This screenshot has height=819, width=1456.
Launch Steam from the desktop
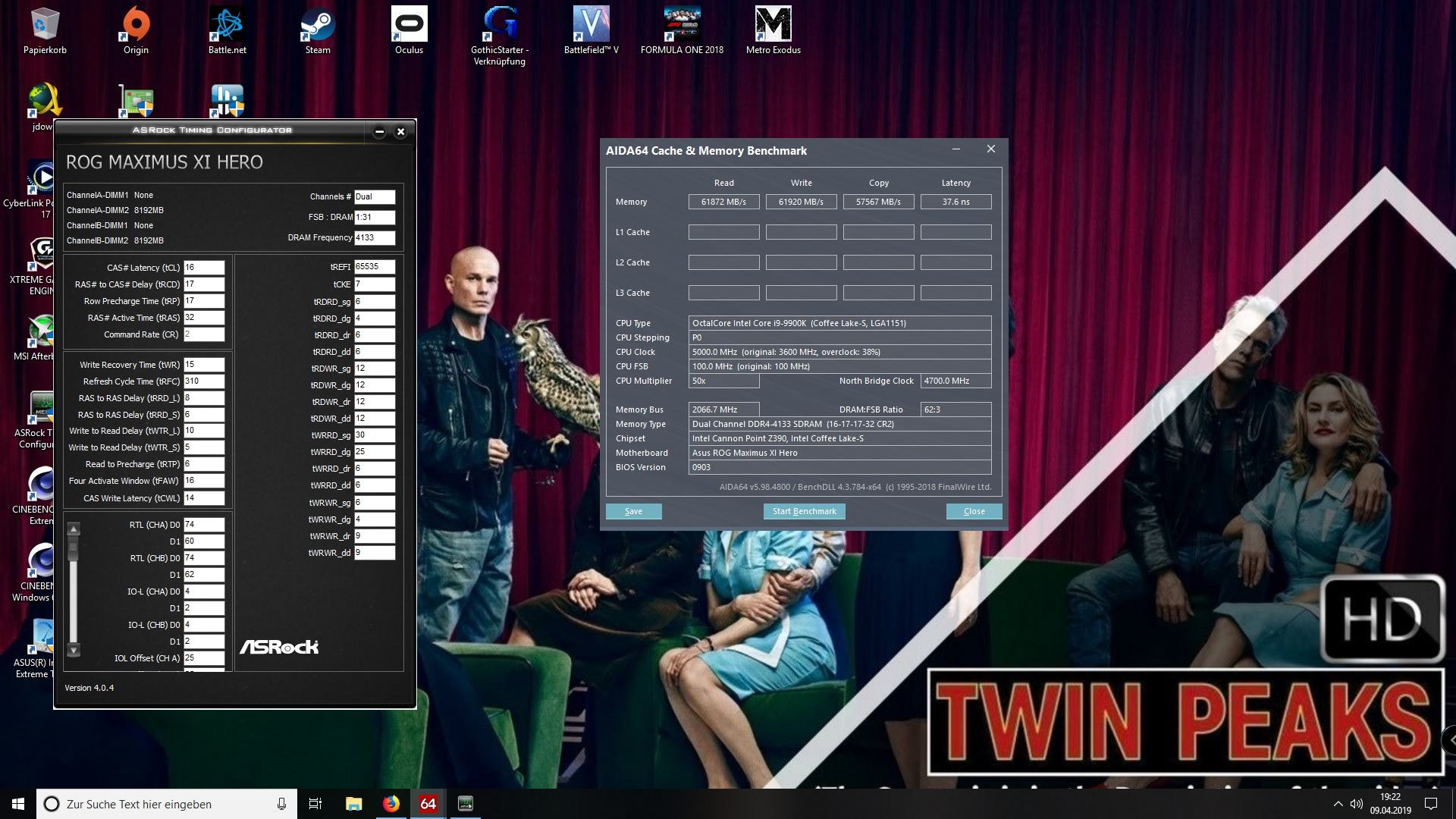[318, 30]
